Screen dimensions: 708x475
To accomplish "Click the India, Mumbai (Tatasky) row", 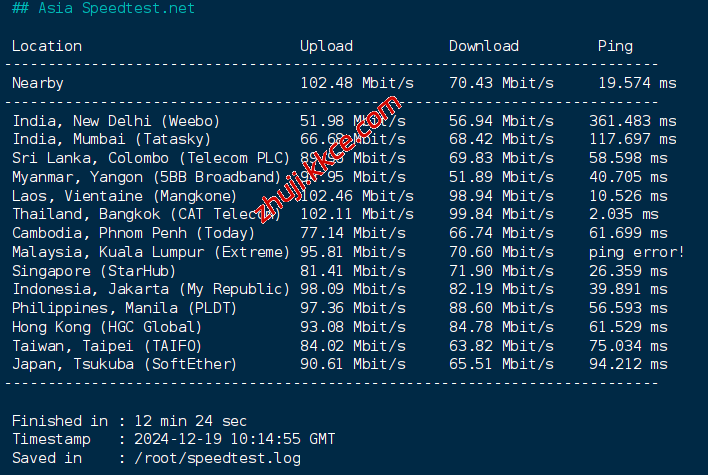I will click(112, 139).
